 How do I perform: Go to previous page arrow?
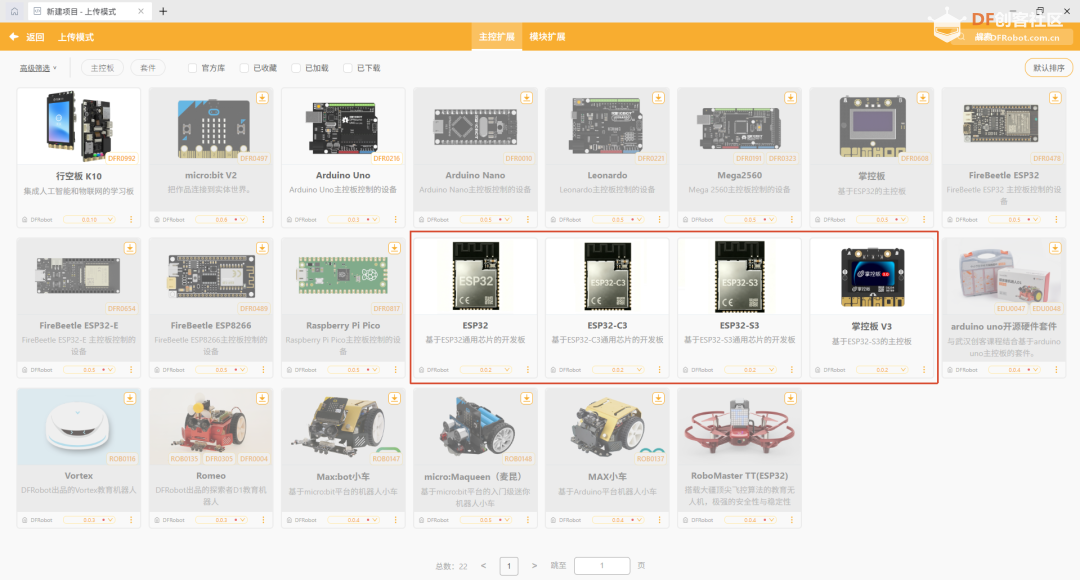484,566
